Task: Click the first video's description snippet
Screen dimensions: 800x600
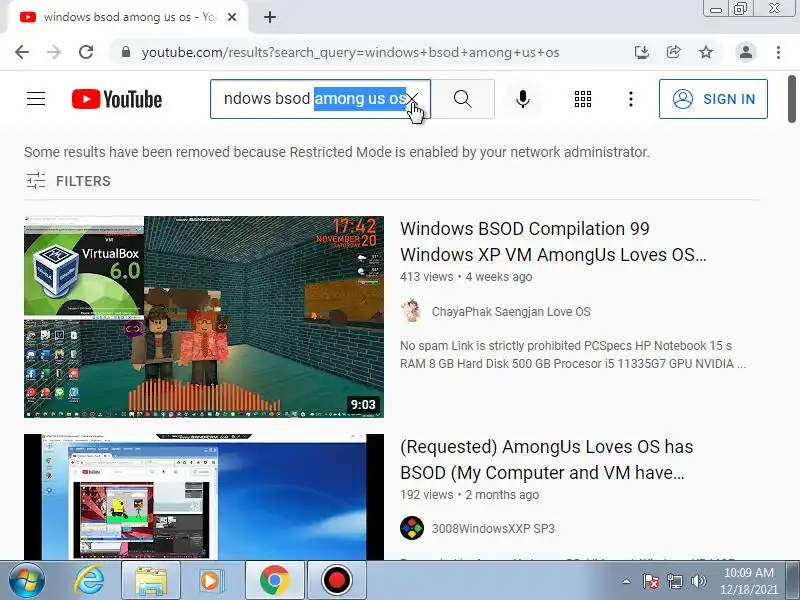Action: 573,355
